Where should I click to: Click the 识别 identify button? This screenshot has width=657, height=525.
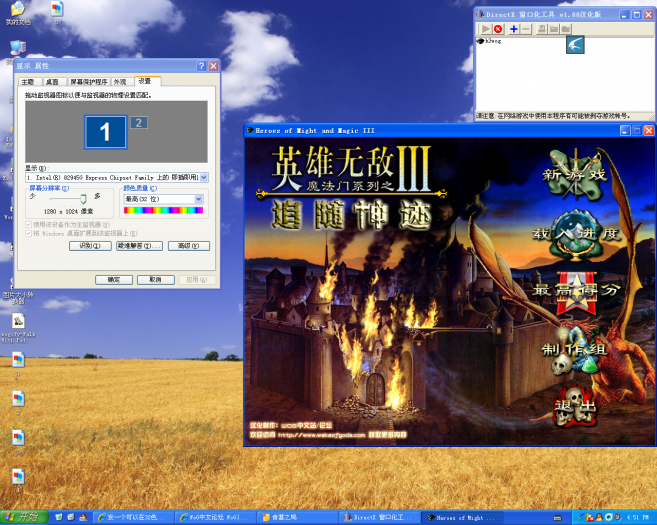[90, 246]
